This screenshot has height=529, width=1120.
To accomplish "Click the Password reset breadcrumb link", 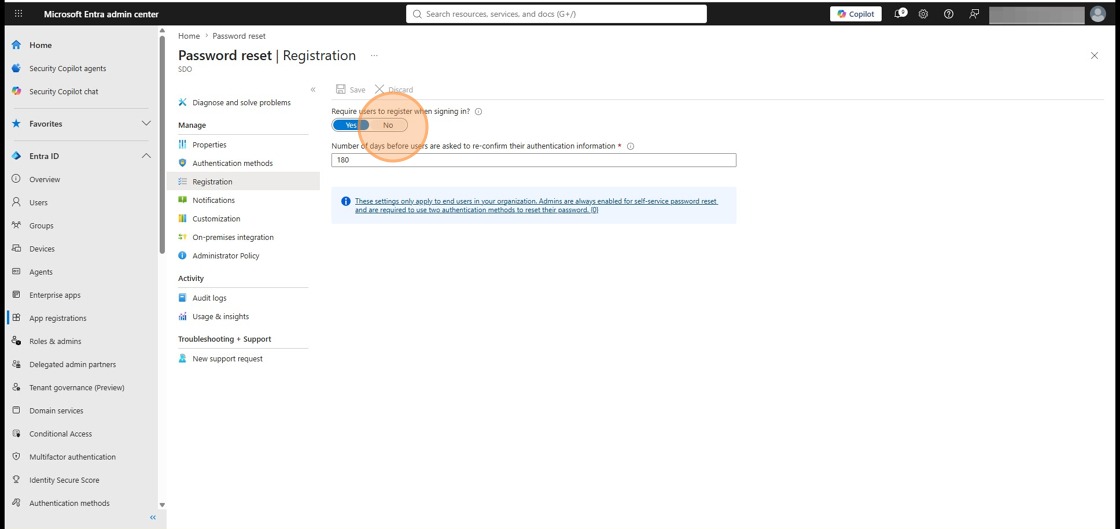I will pyautogui.click(x=239, y=36).
